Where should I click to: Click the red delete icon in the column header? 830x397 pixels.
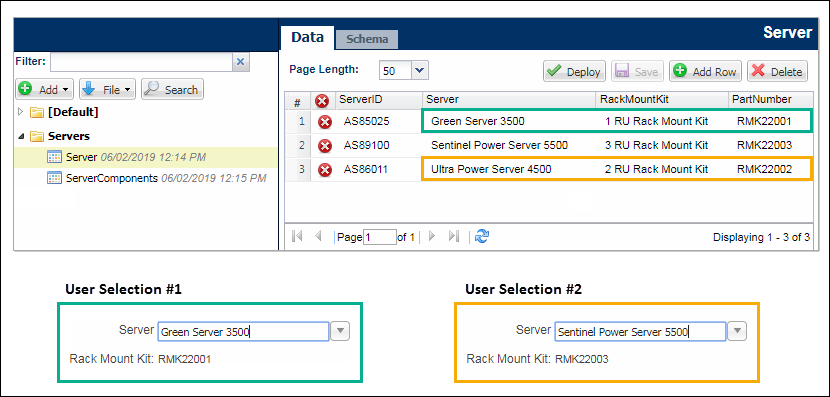click(x=321, y=101)
